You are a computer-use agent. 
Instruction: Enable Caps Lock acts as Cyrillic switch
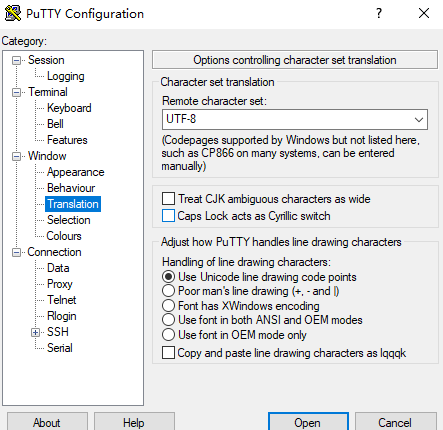pyautogui.click(x=168, y=216)
